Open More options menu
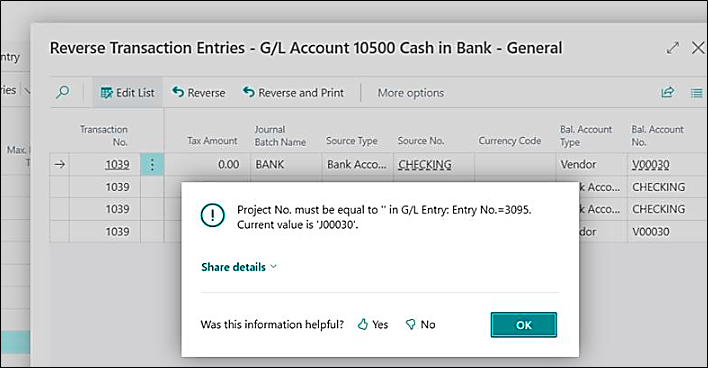Screen dimensions: 708x368 pyautogui.click(x=410, y=93)
